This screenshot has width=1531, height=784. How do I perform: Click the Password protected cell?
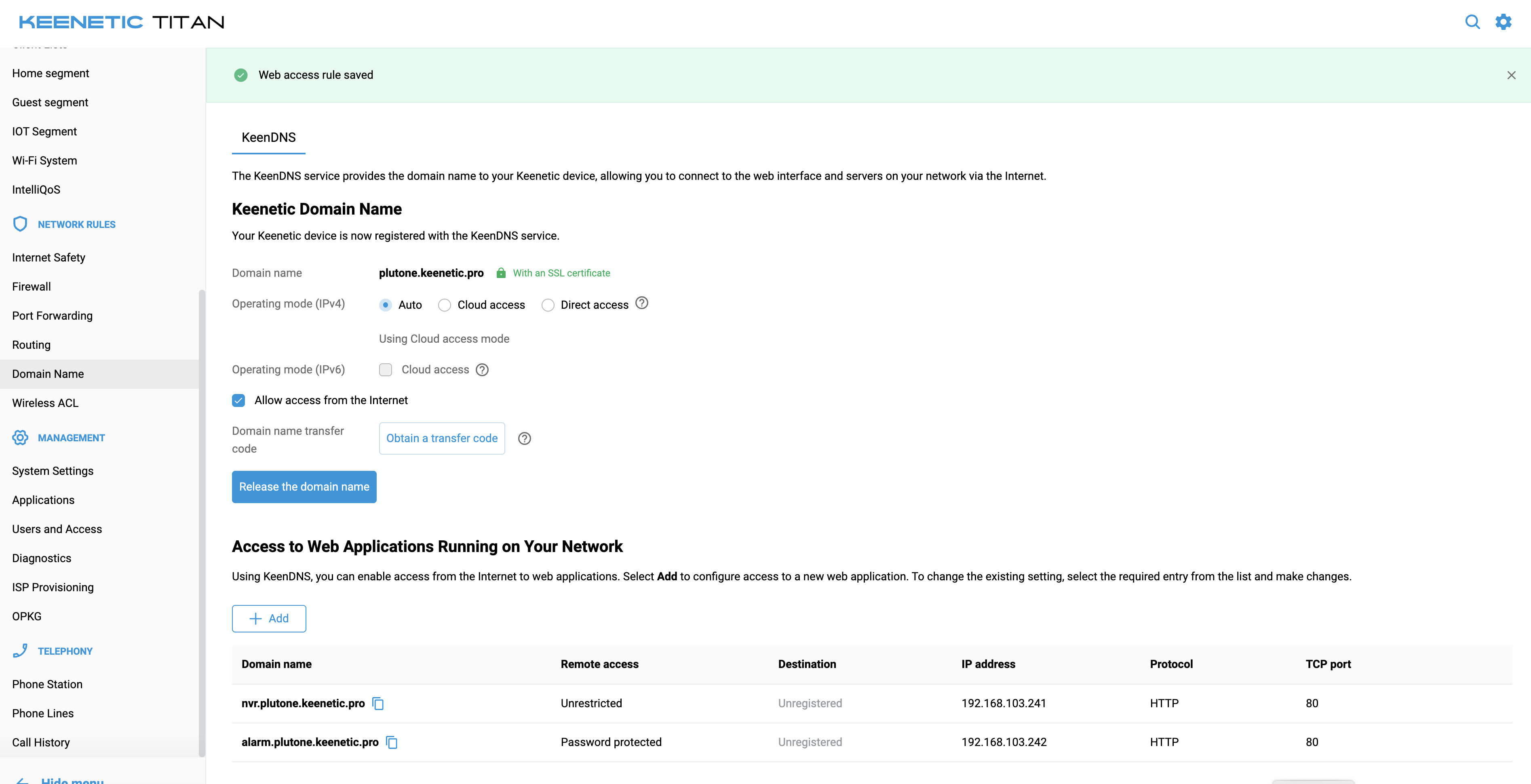click(x=611, y=742)
